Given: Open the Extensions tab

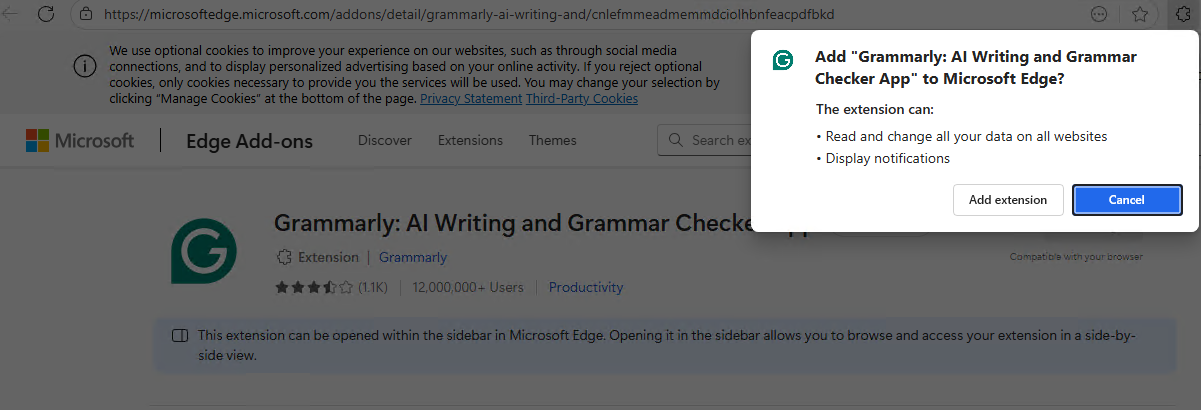Looking at the screenshot, I should pyautogui.click(x=470, y=141).
